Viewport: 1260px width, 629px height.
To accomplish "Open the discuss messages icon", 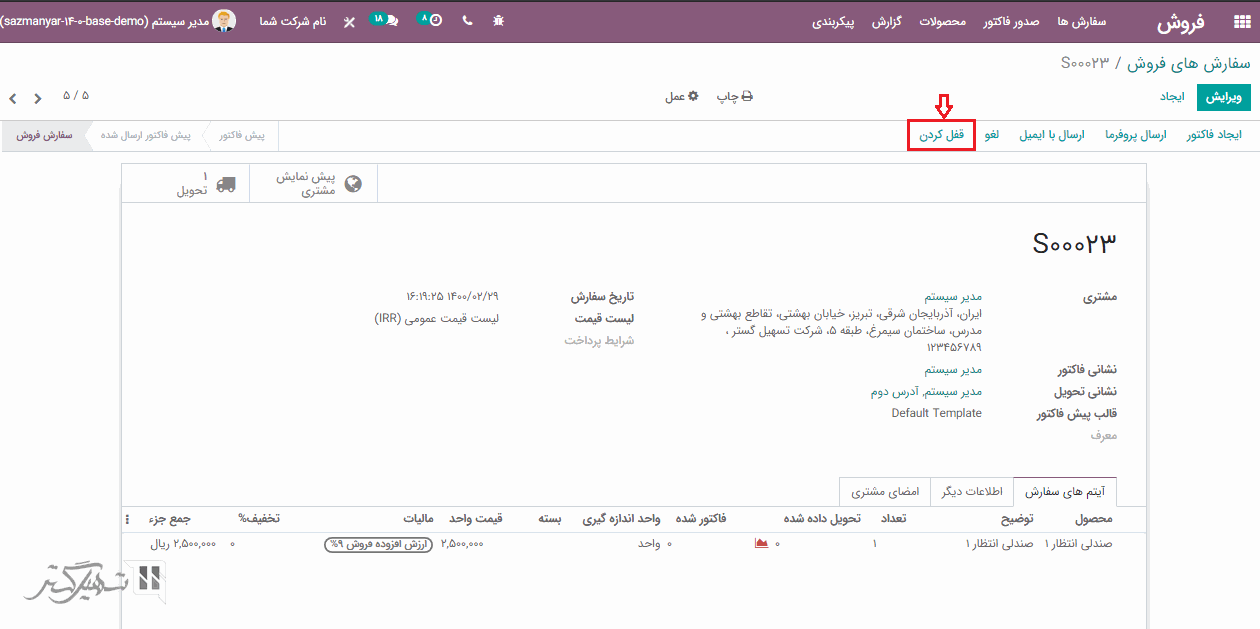I will point(385,21).
